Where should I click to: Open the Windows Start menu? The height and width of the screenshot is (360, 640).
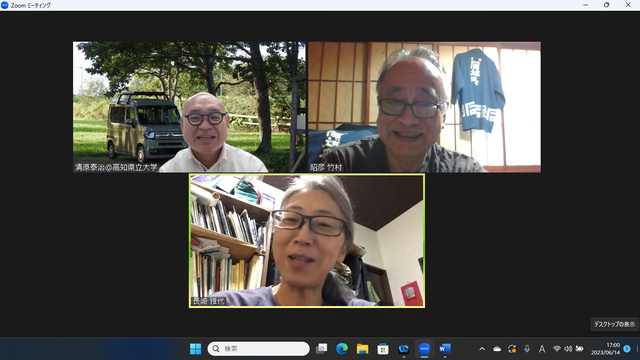pos(196,349)
